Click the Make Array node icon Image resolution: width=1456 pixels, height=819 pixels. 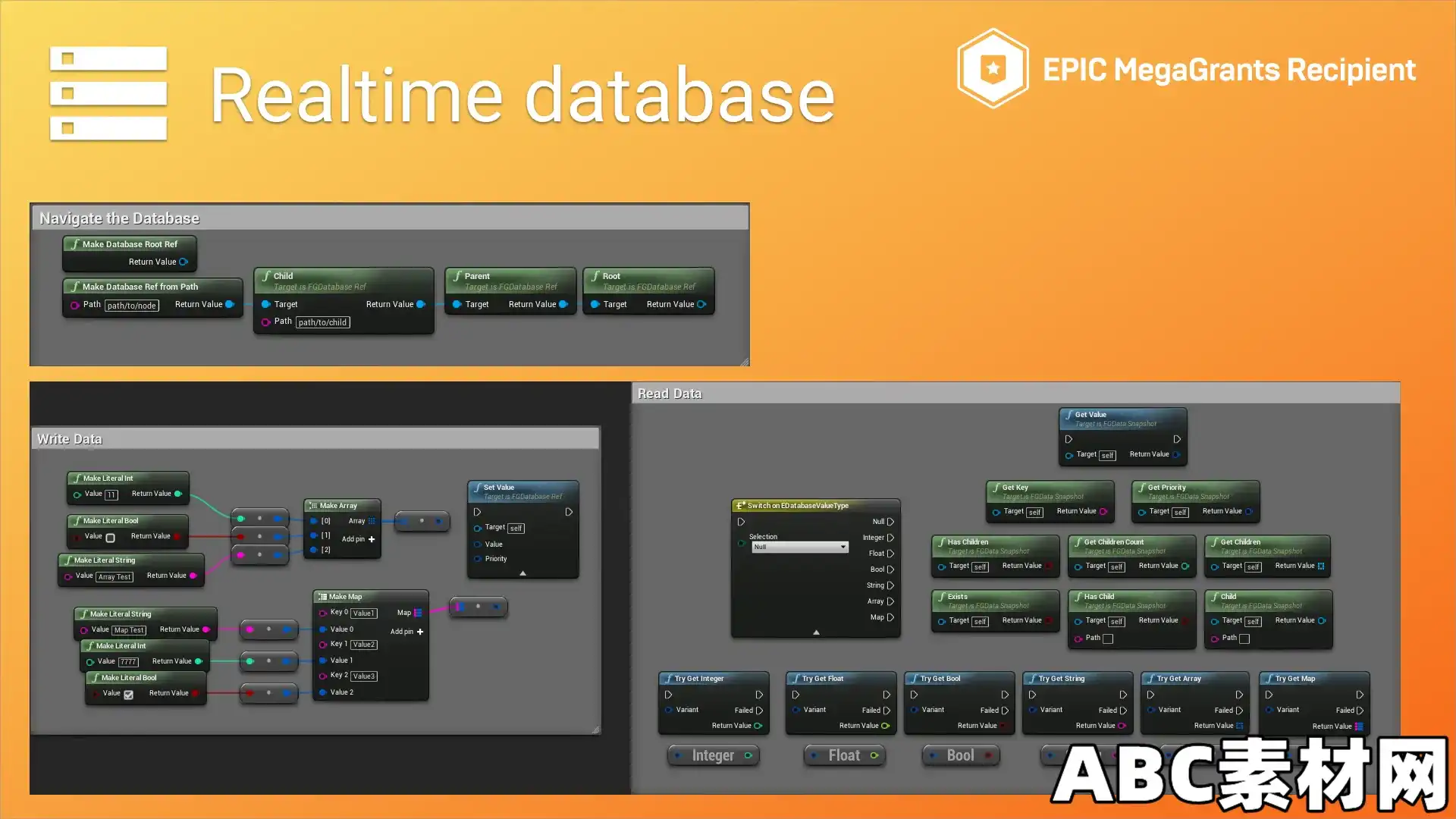click(x=312, y=506)
